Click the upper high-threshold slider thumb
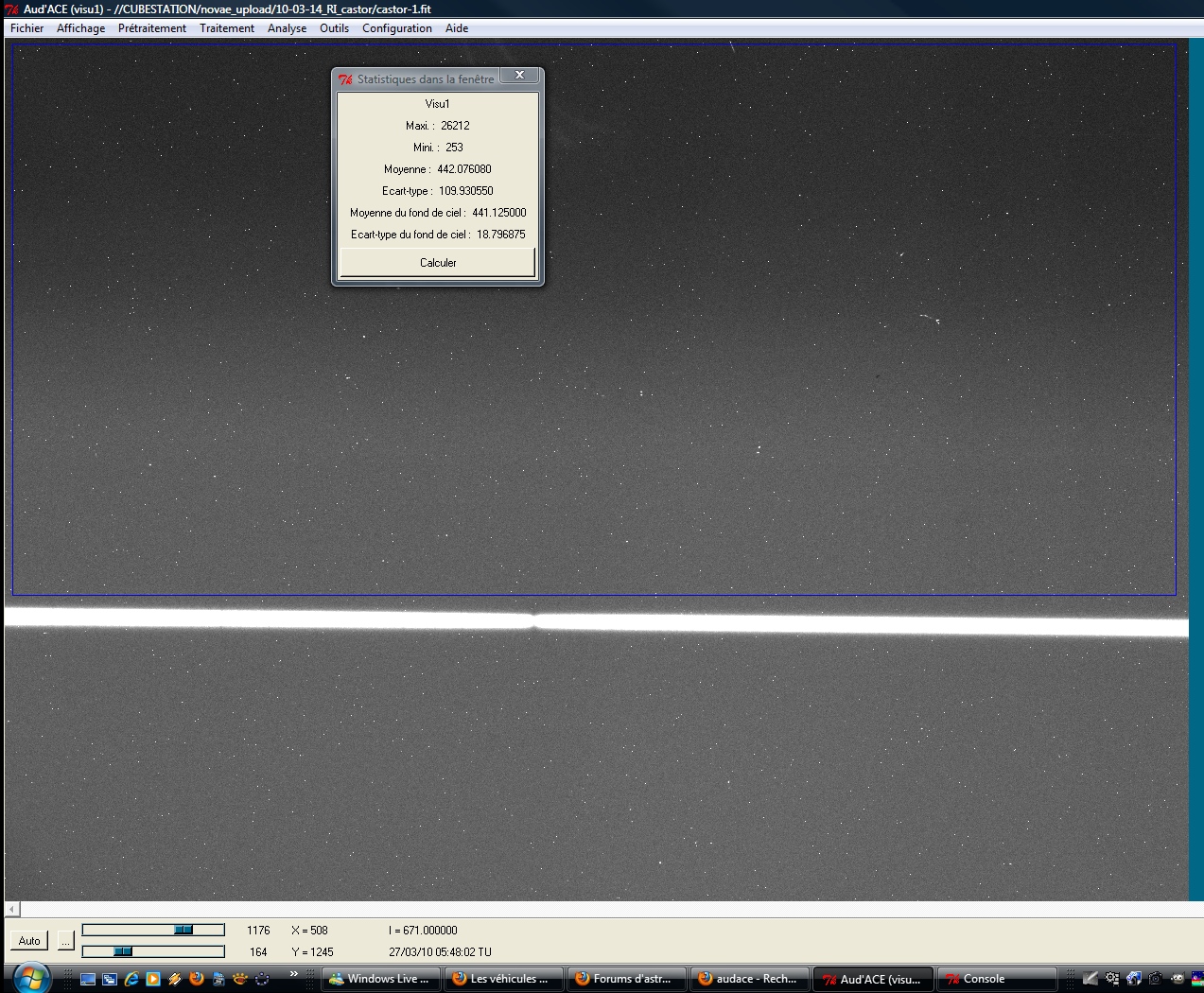1204x993 pixels. [x=183, y=930]
